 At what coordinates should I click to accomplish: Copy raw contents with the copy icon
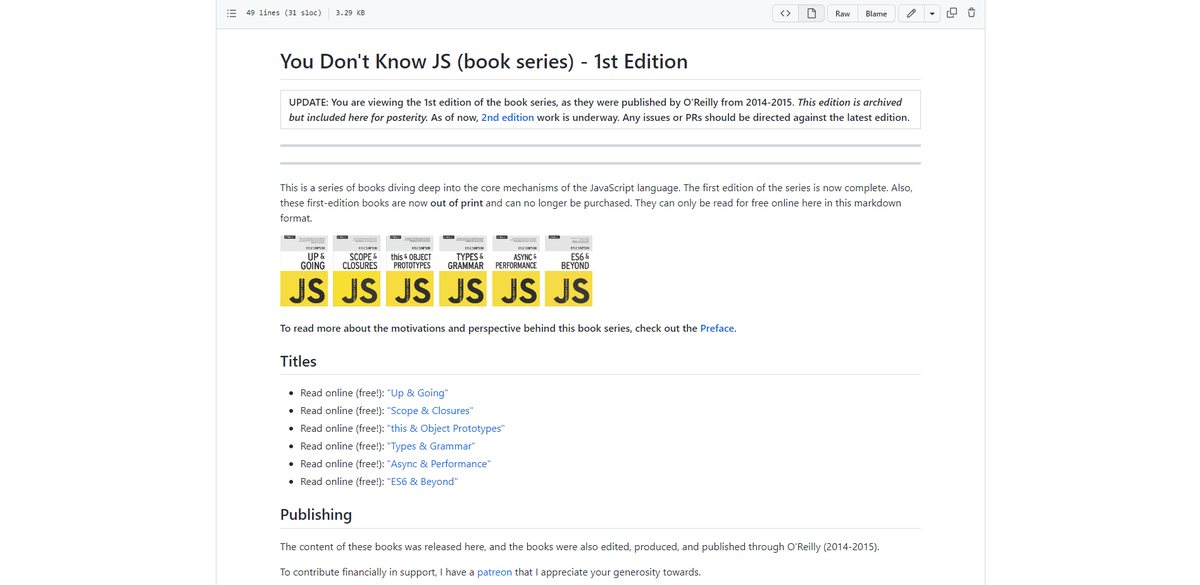pyautogui.click(x=952, y=13)
